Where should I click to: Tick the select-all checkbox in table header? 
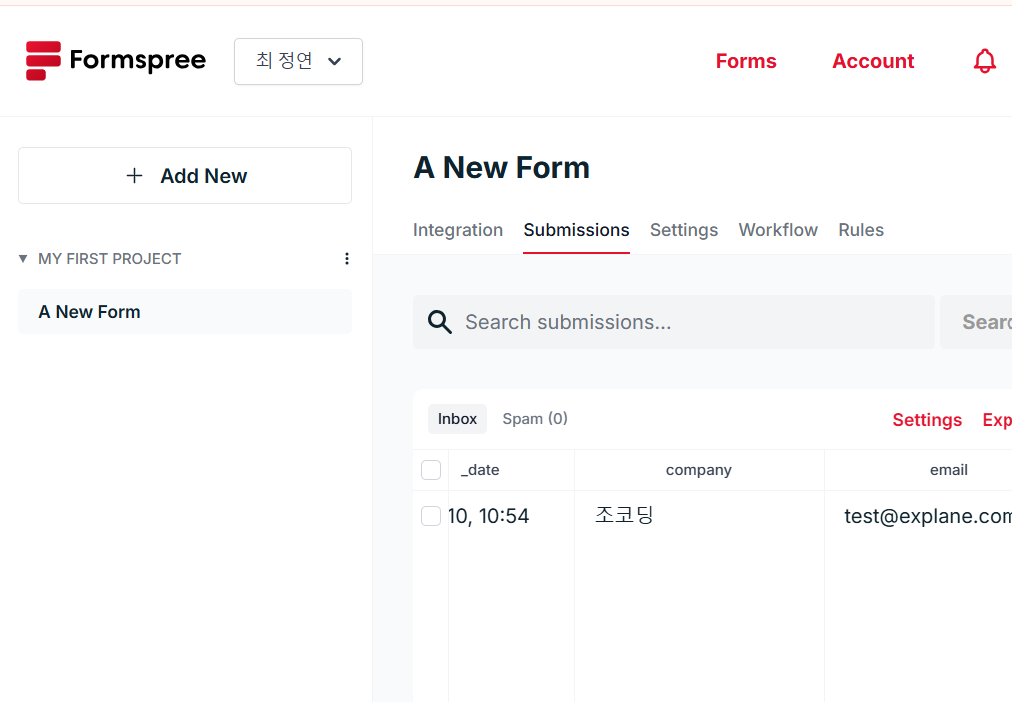coord(431,470)
